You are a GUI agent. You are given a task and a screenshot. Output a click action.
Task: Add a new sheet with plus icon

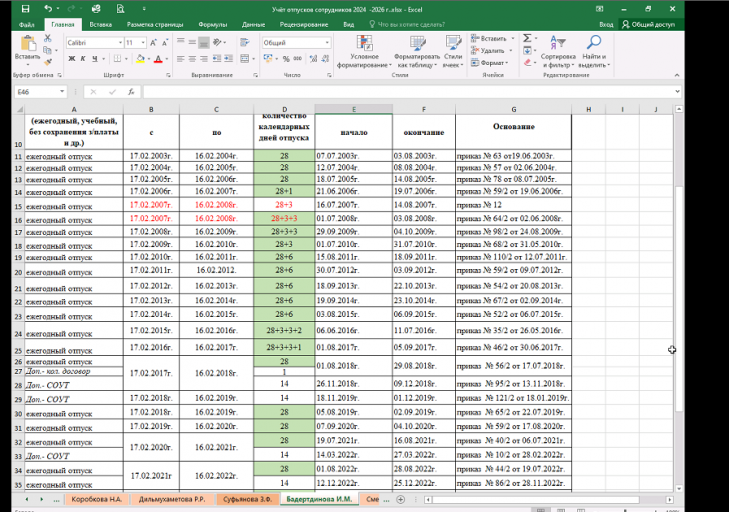tap(400, 499)
